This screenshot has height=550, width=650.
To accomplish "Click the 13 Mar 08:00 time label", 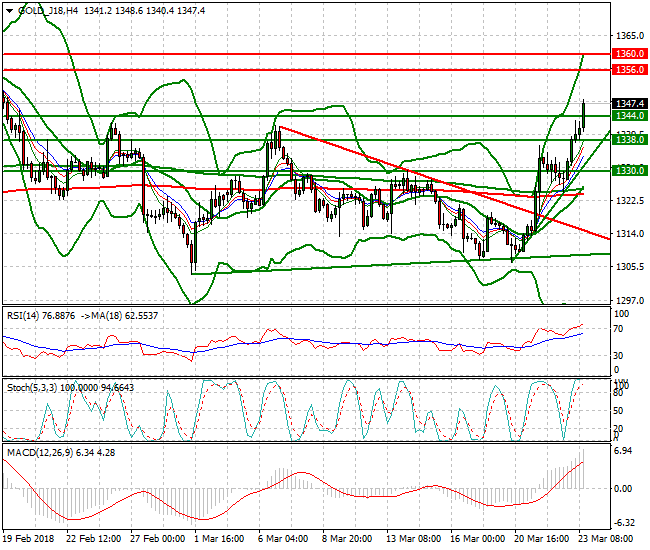I will click(x=413, y=539).
